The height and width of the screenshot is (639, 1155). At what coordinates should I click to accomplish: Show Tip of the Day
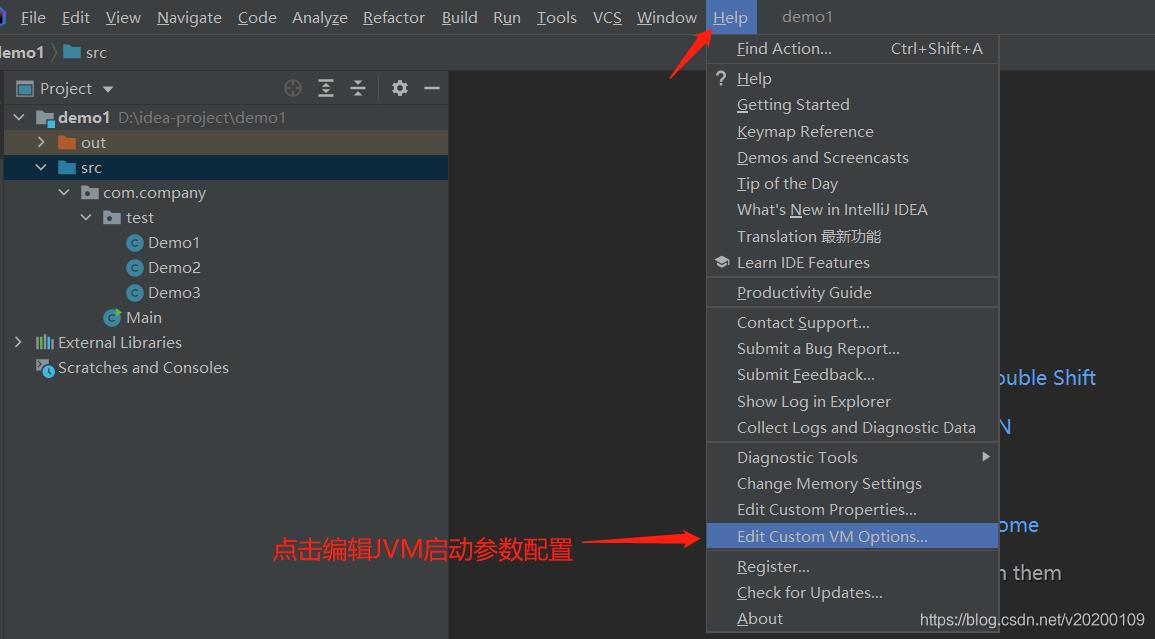point(852,184)
